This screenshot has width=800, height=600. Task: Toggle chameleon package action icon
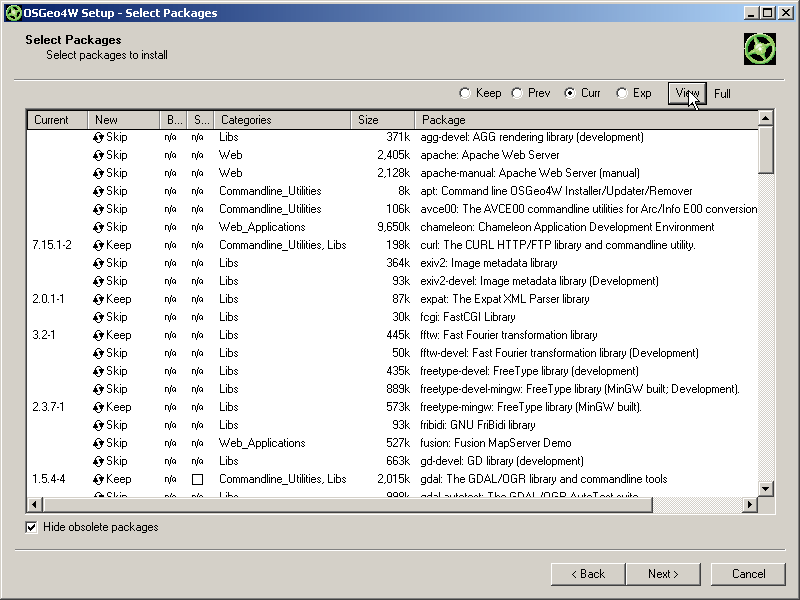tap(98, 227)
